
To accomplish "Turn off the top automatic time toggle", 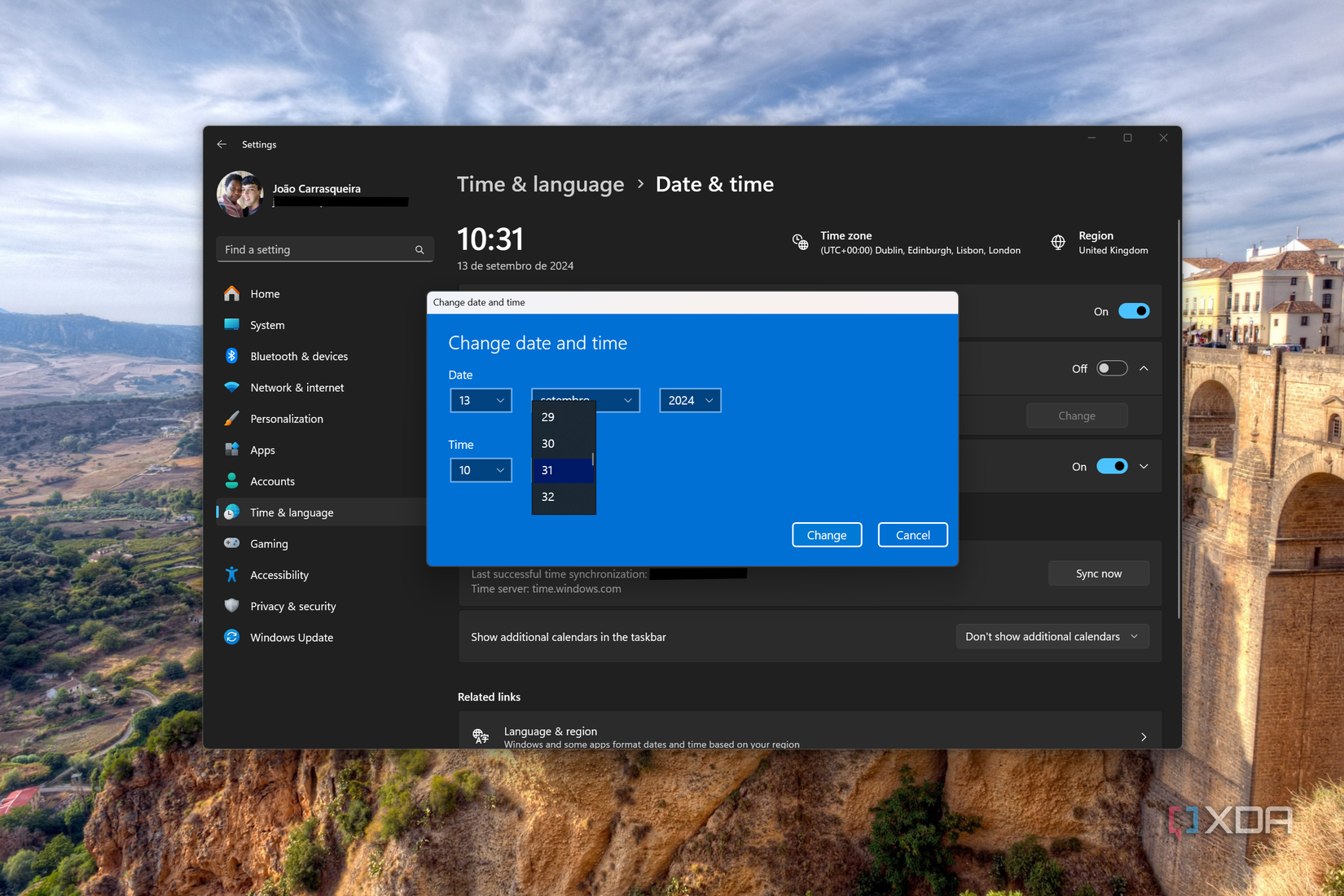I will pyautogui.click(x=1134, y=311).
